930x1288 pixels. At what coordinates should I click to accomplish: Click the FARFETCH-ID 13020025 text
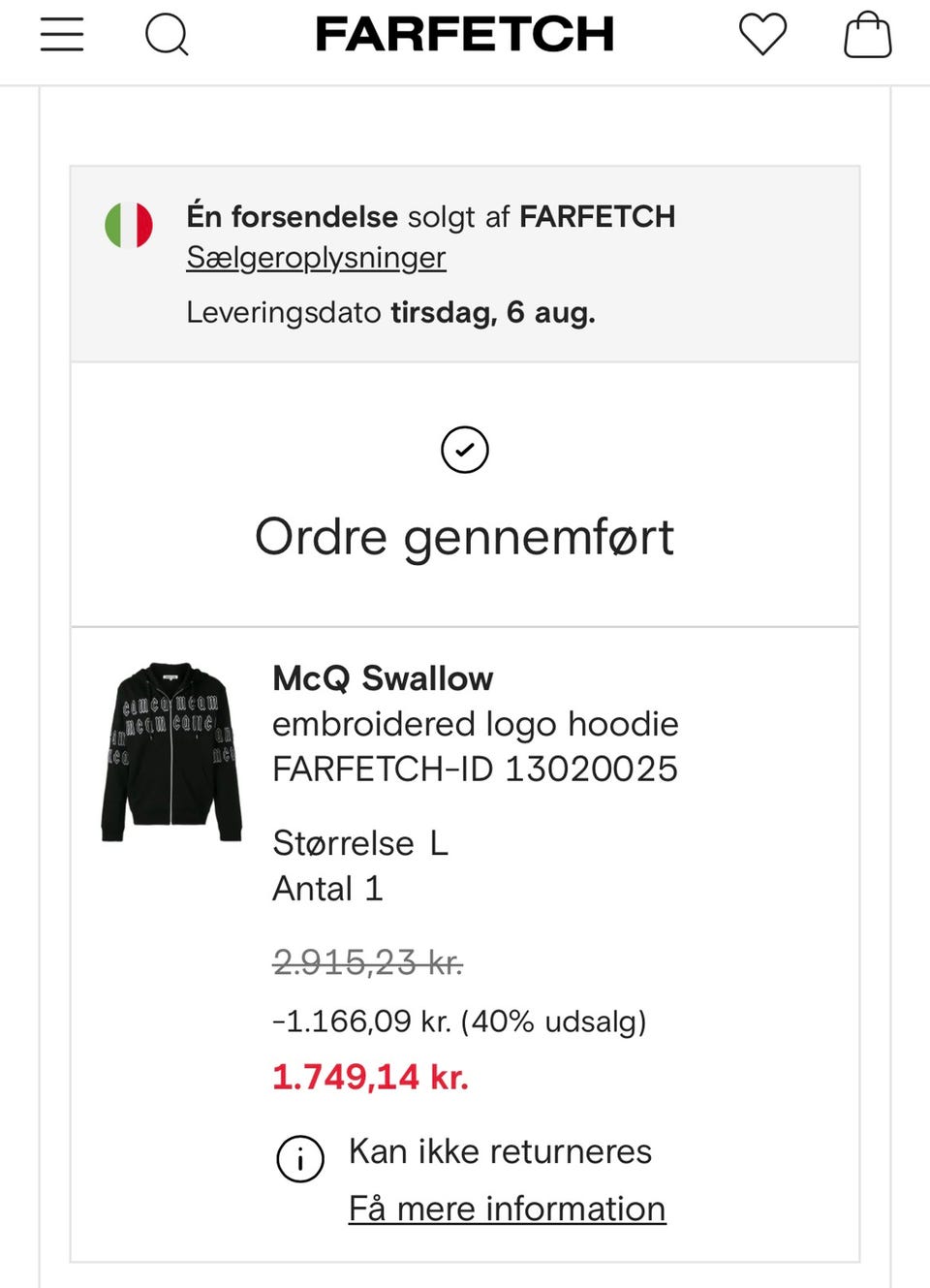[475, 770]
